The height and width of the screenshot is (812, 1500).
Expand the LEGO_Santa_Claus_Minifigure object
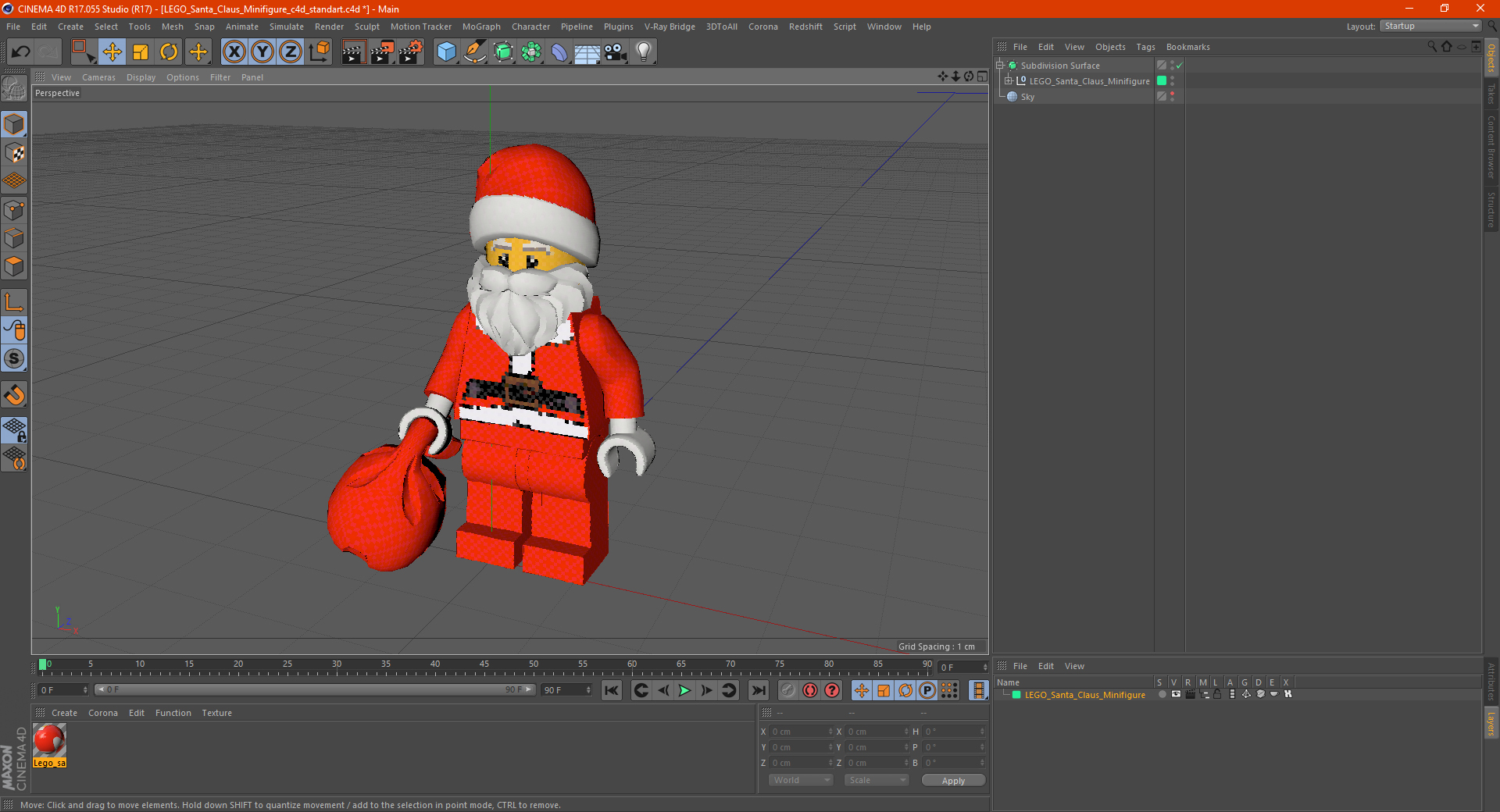coord(1008,80)
